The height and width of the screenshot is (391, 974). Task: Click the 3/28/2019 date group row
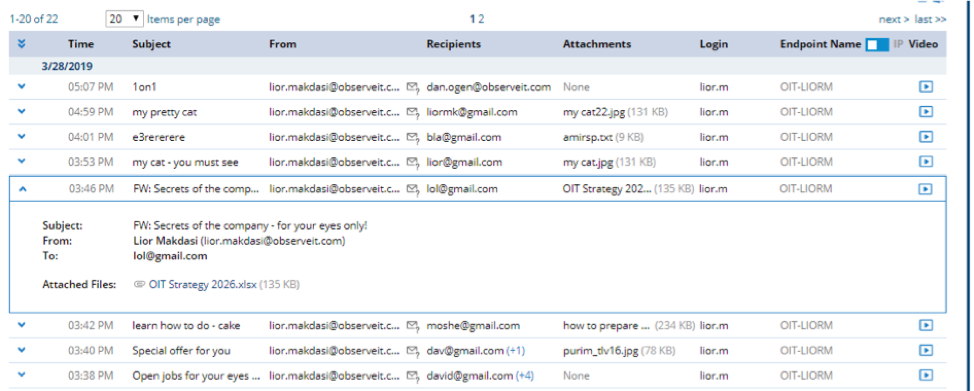(477, 67)
